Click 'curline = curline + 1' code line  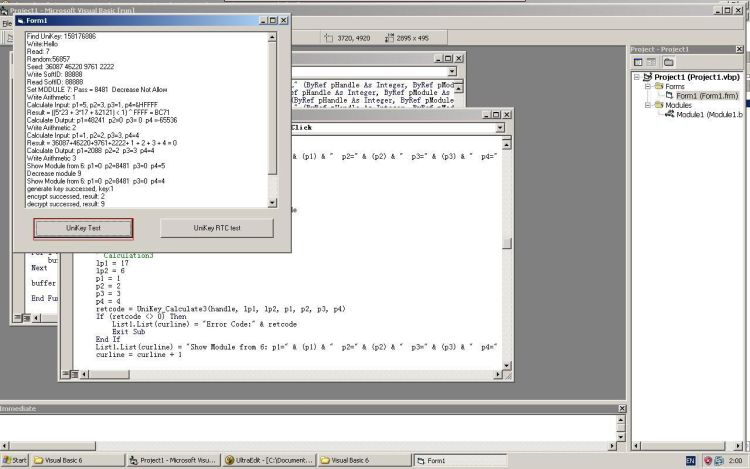pos(139,355)
